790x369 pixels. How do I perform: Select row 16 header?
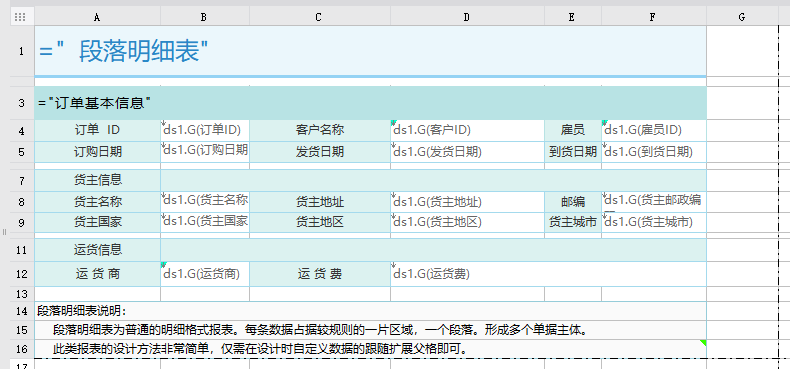click(x=22, y=348)
